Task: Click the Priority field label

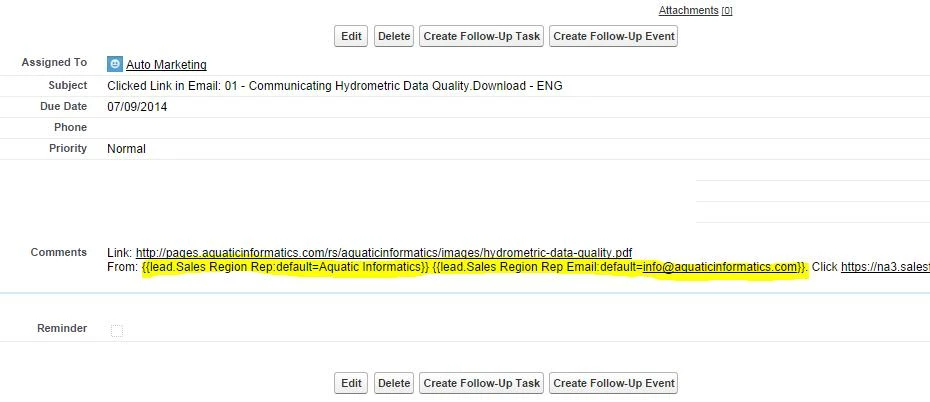Action: point(68,148)
